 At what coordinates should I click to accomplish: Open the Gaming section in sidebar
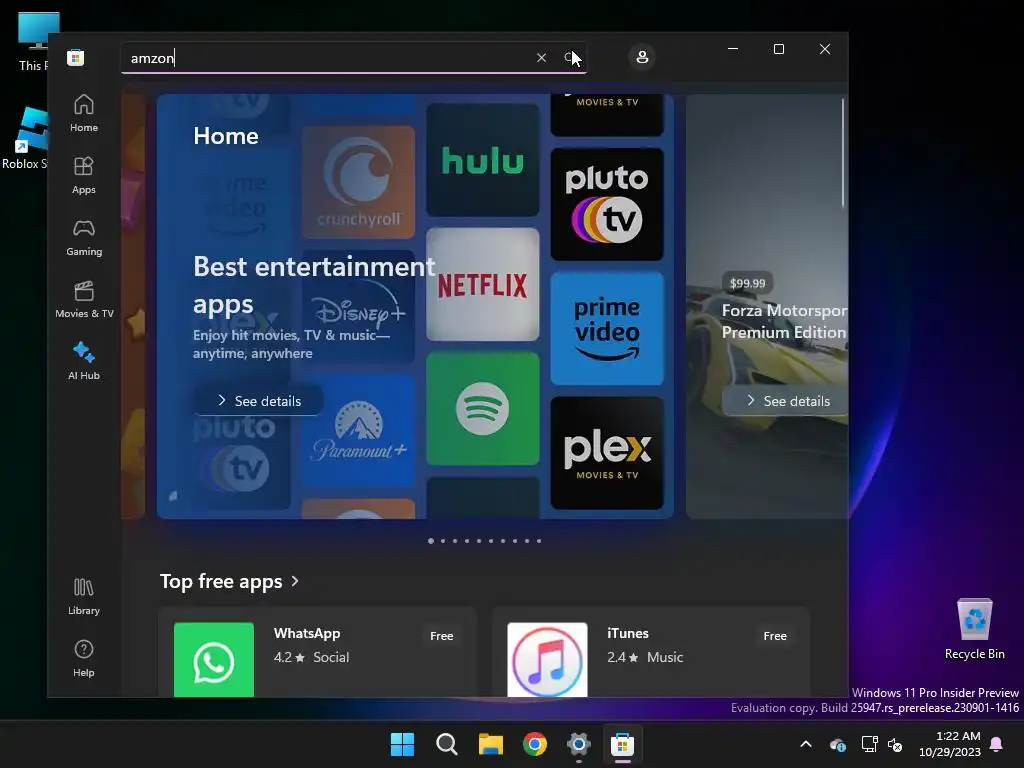(84, 238)
